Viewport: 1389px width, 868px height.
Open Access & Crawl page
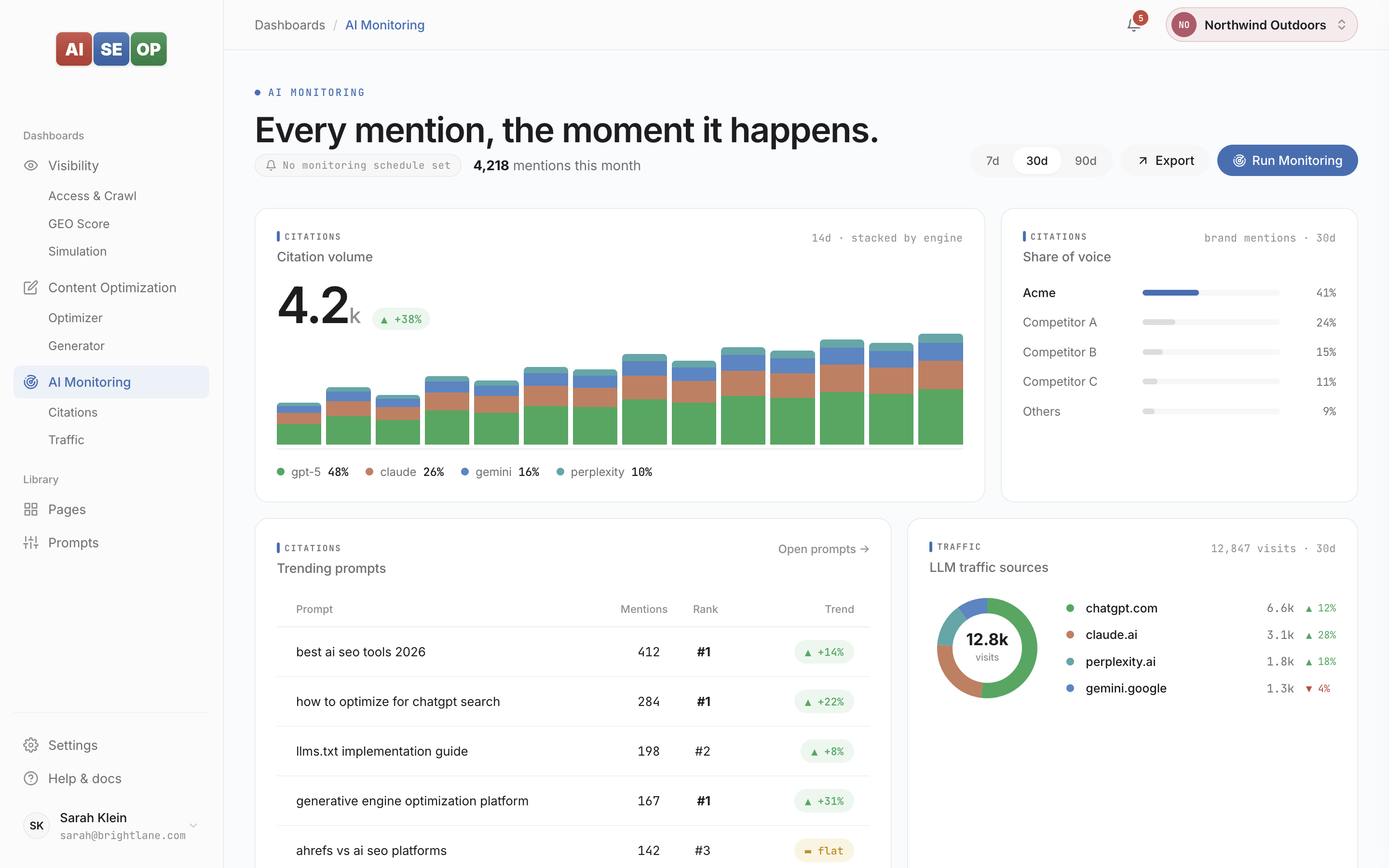93,196
